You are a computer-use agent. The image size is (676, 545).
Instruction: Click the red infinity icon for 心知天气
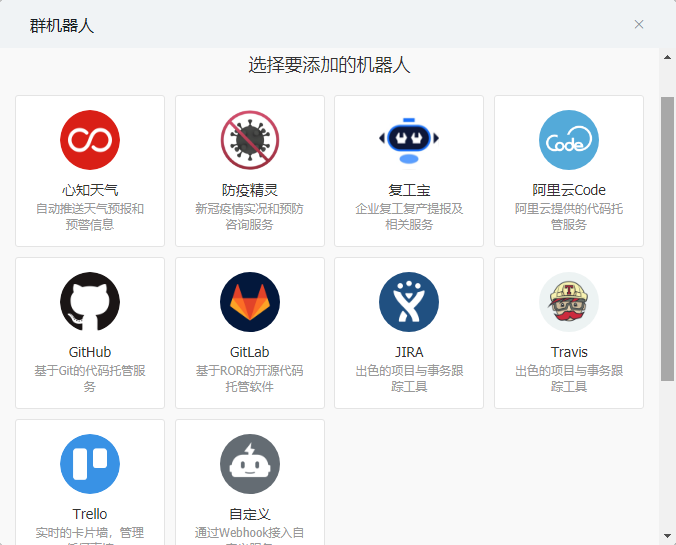[x=90, y=140]
